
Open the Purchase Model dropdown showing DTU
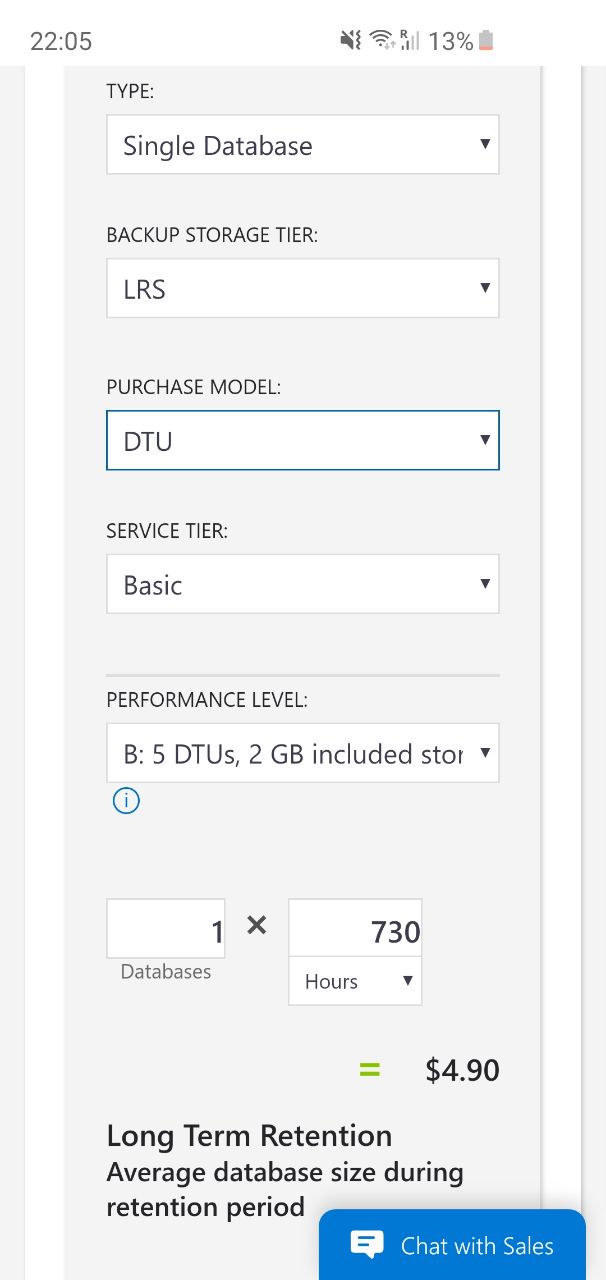[302, 440]
